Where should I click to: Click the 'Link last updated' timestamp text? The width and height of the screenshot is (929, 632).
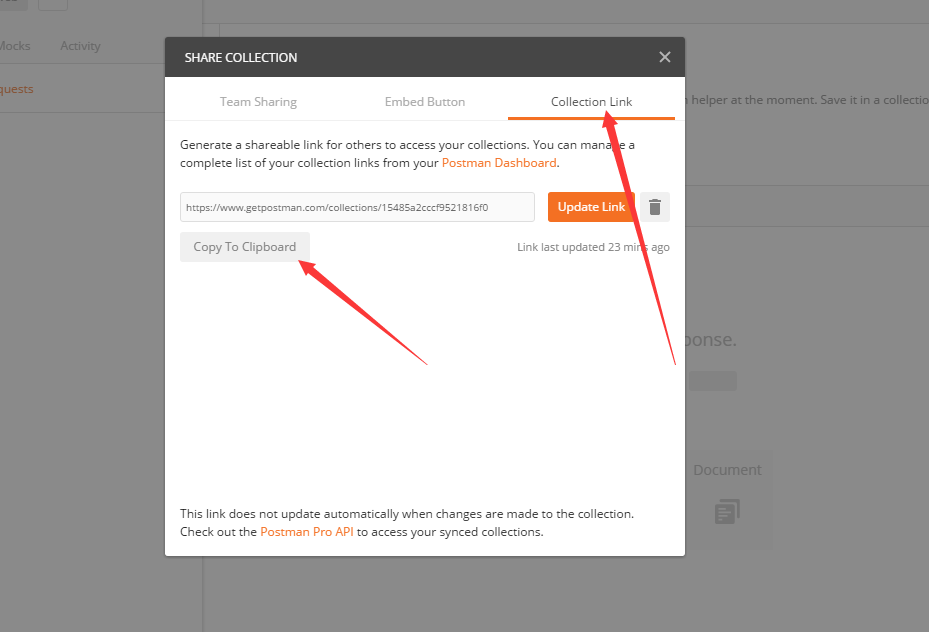coord(593,247)
